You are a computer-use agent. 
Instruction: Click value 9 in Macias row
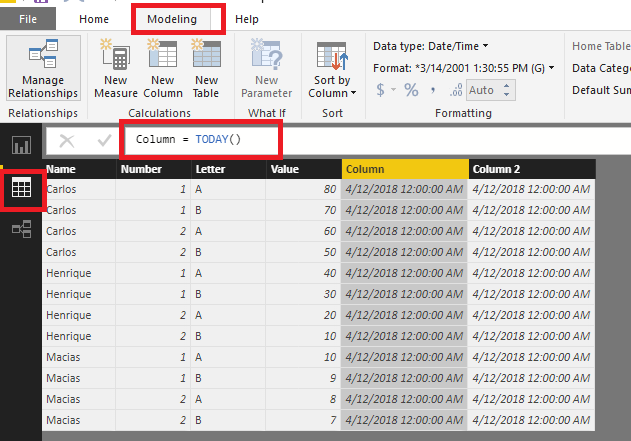303,378
